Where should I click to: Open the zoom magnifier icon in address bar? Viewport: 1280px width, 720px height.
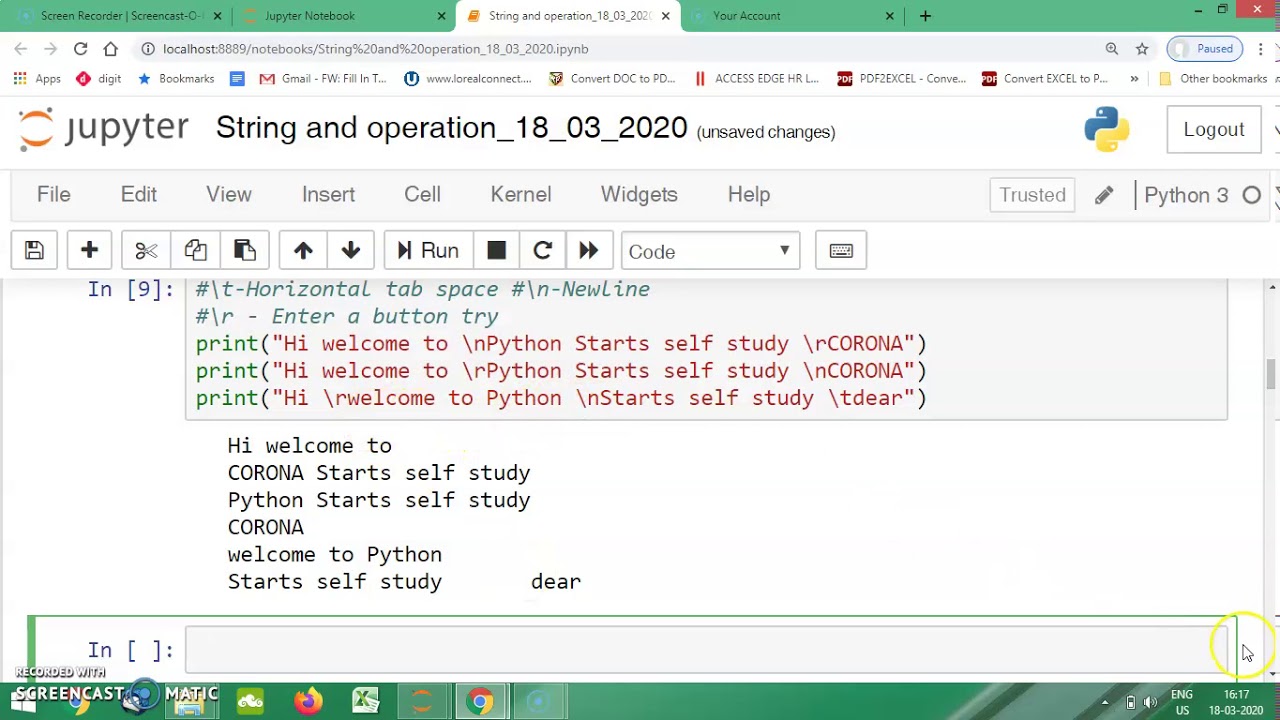[x=1112, y=48]
